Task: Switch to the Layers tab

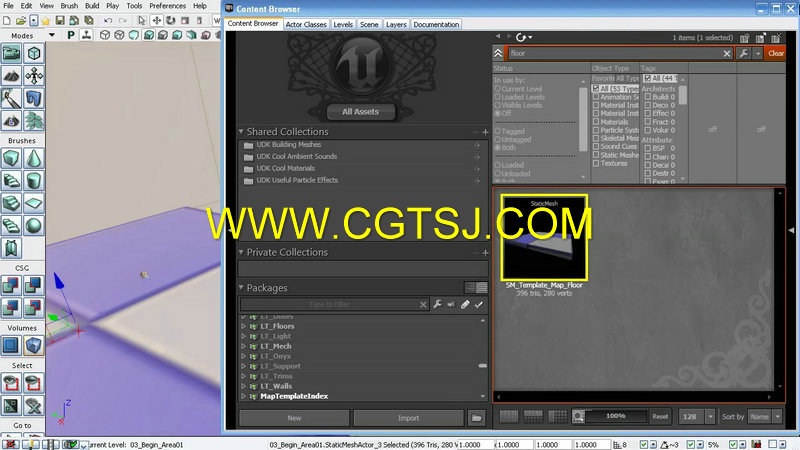Action: click(x=396, y=24)
